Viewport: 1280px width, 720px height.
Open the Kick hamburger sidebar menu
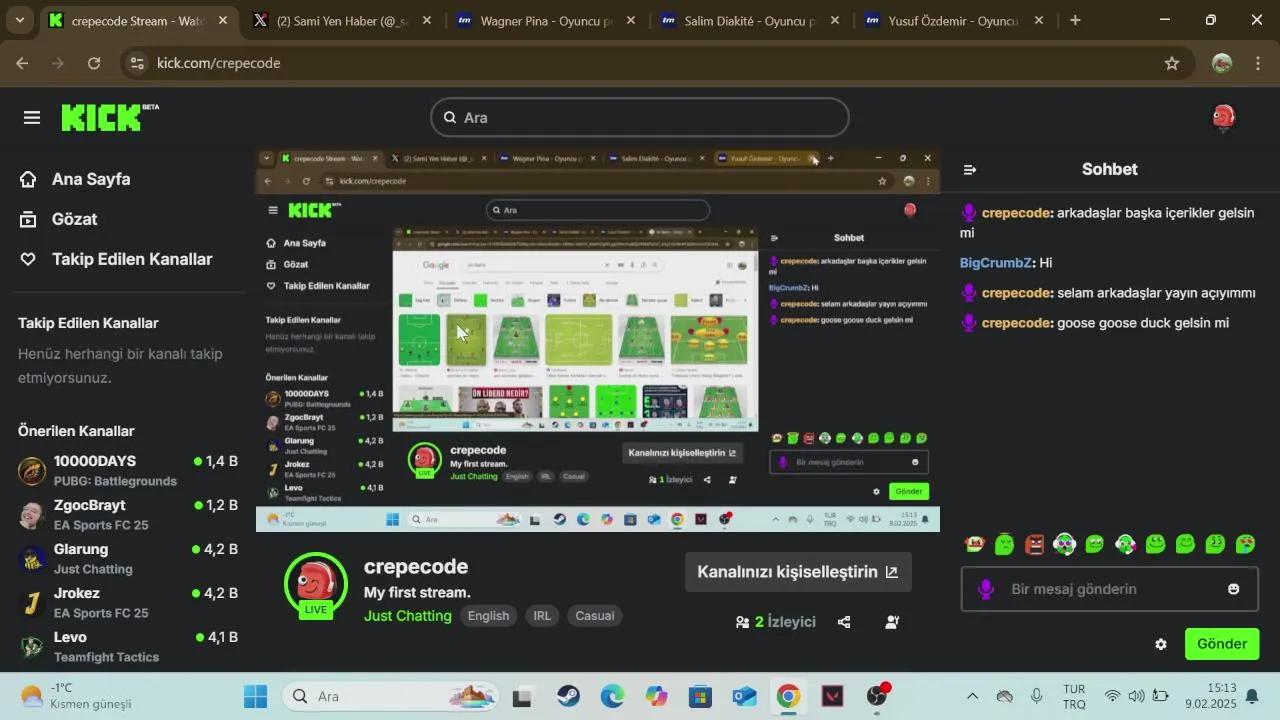pyautogui.click(x=32, y=118)
